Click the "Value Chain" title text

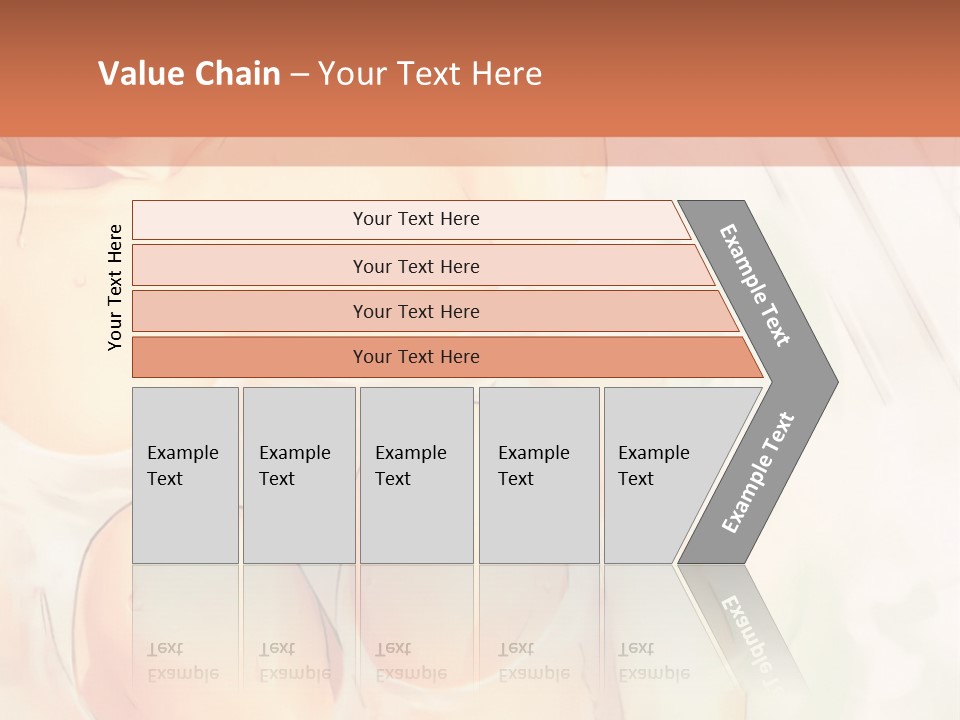189,74
